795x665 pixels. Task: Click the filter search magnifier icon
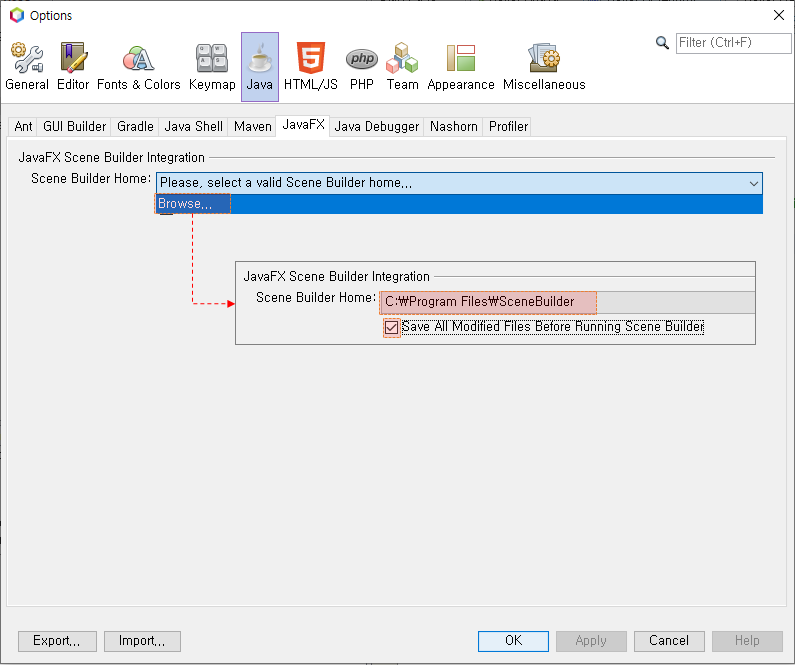[x=662, y=43]
